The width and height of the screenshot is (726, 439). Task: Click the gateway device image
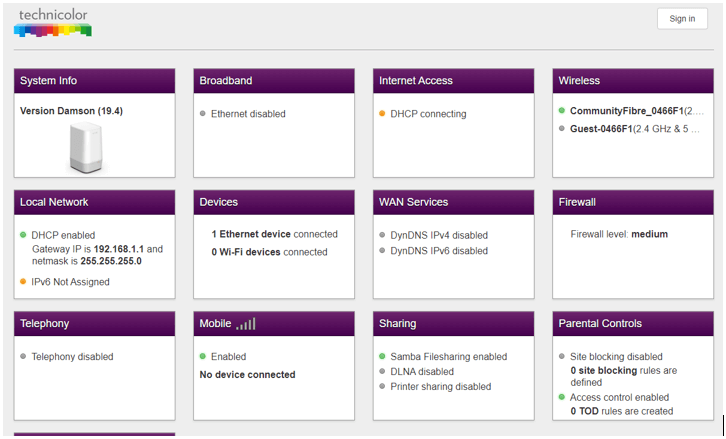(87, 148)
